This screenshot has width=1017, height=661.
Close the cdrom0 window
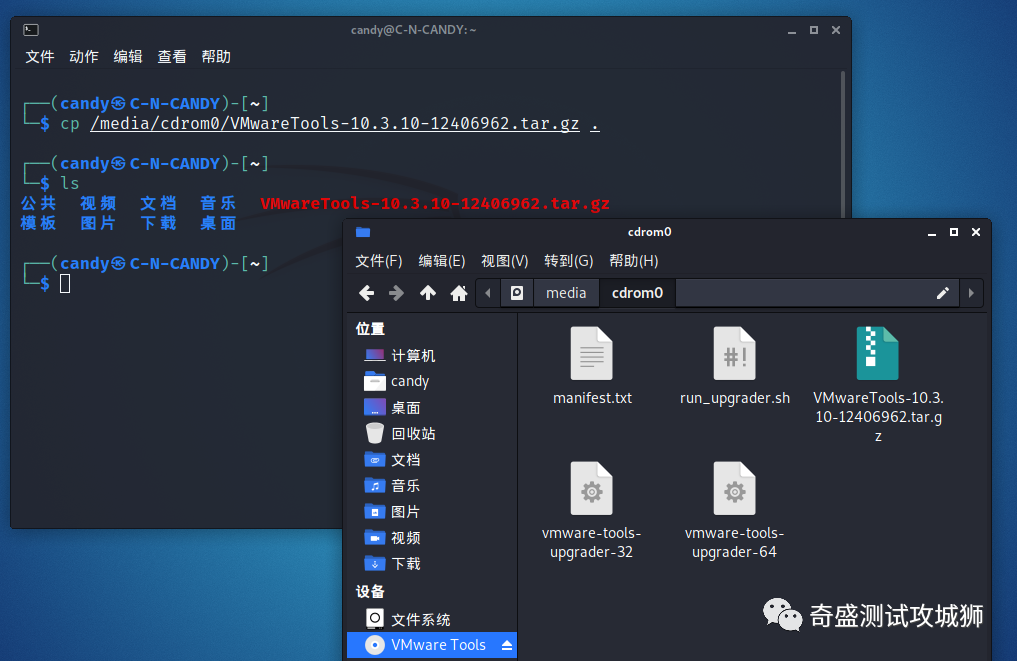[976, 232]
